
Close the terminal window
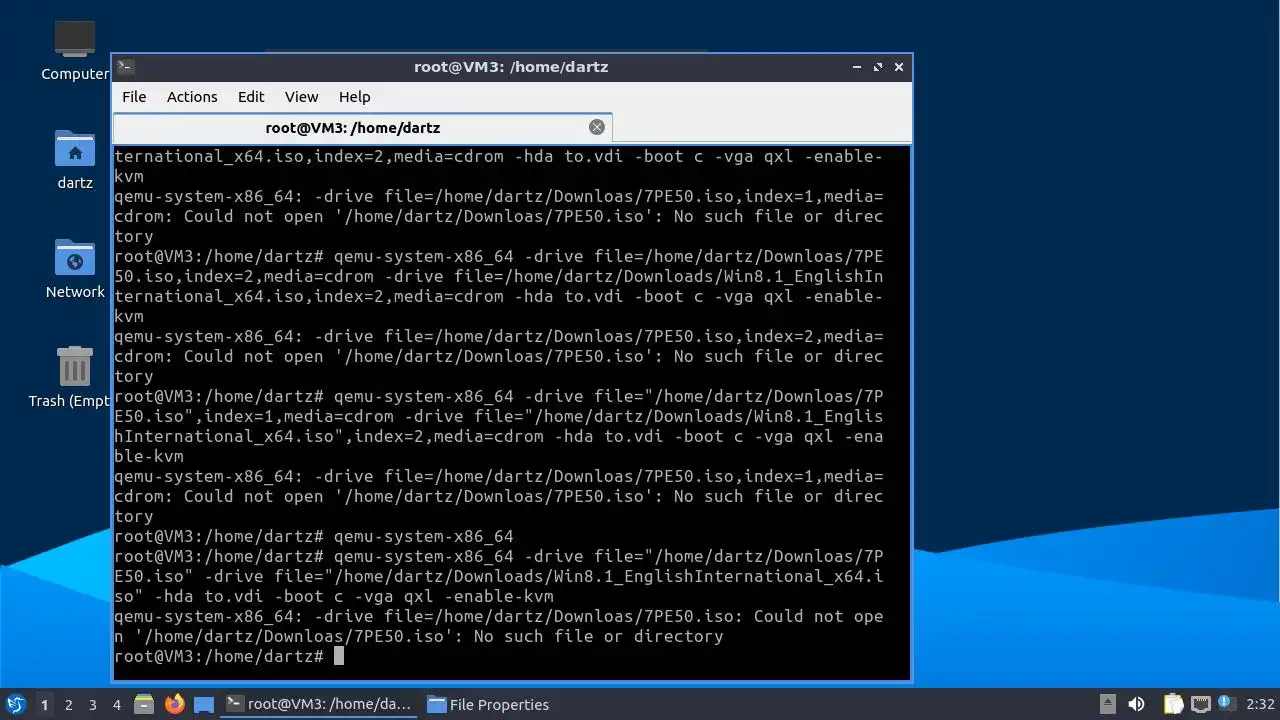tap(899, 67)
